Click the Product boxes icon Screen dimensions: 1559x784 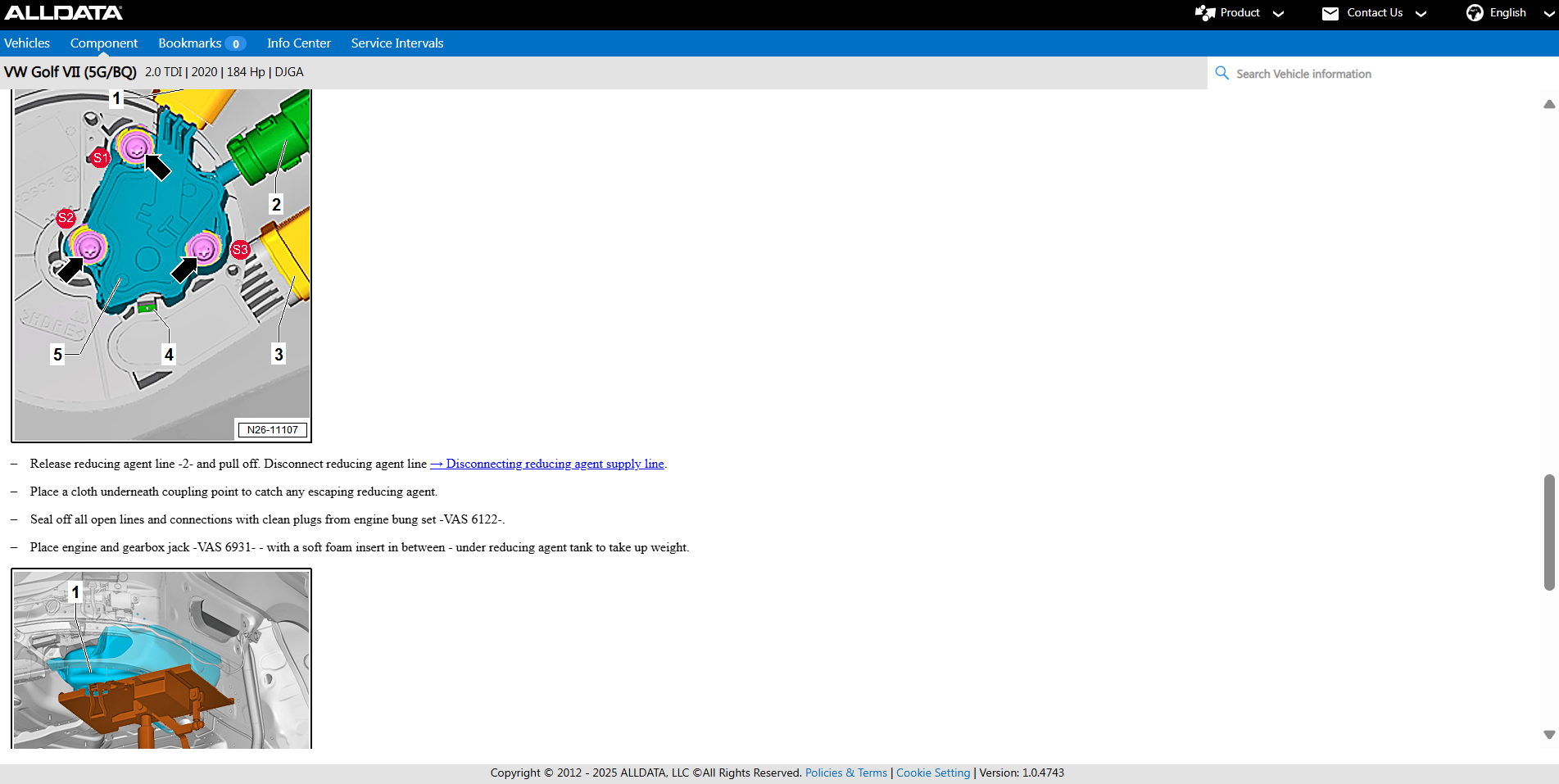tap(1204, 13)
